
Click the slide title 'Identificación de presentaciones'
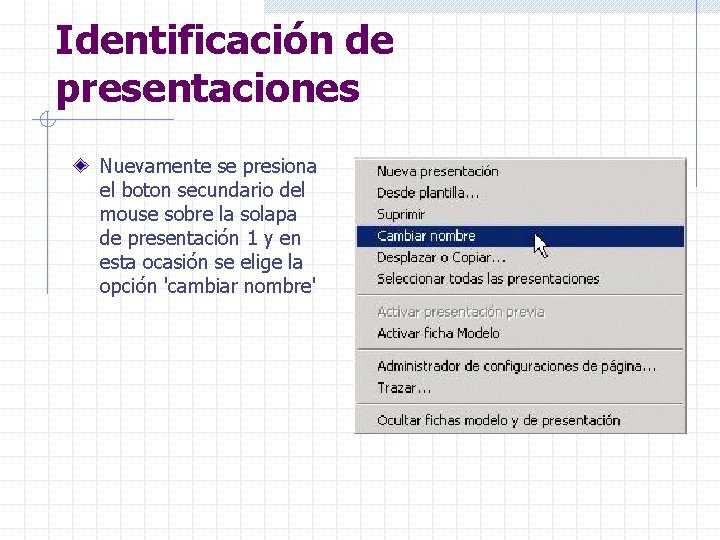point(225,64)
